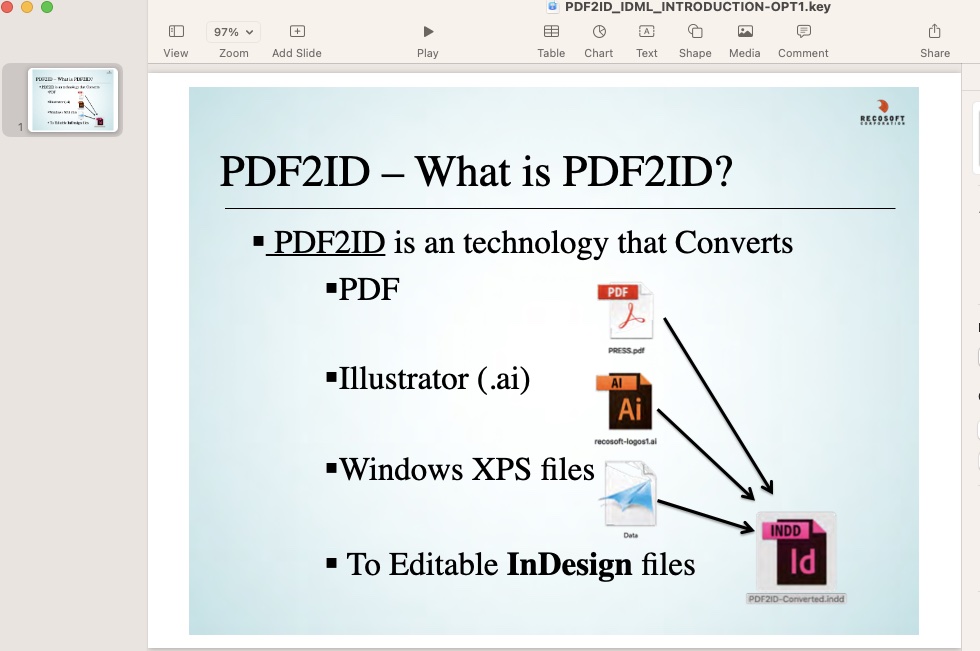The width and height of the screenshot is (980, 651).
Task: Select slide 1 thumbnail in the navigator
Action: point(73,100)
